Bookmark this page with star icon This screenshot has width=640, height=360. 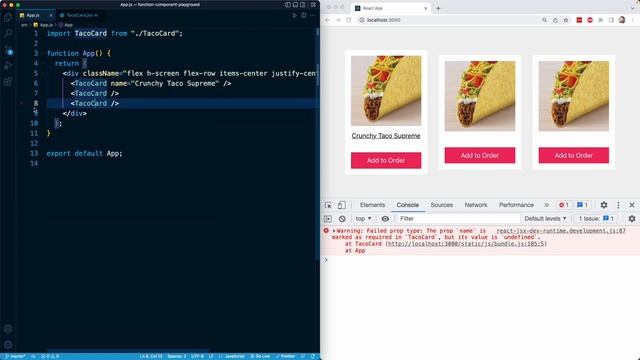click(x=566, y=20)
